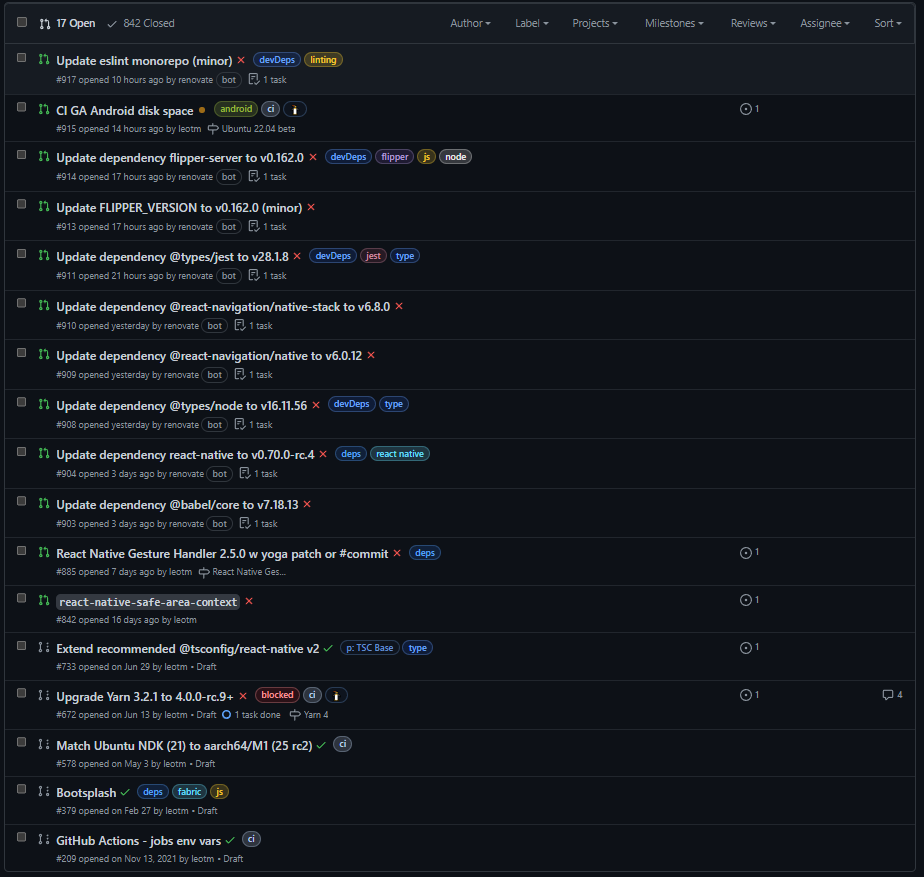
Task: Tick checkbox for Upgrade Yarn PR
Action: [x=22, y=693]
